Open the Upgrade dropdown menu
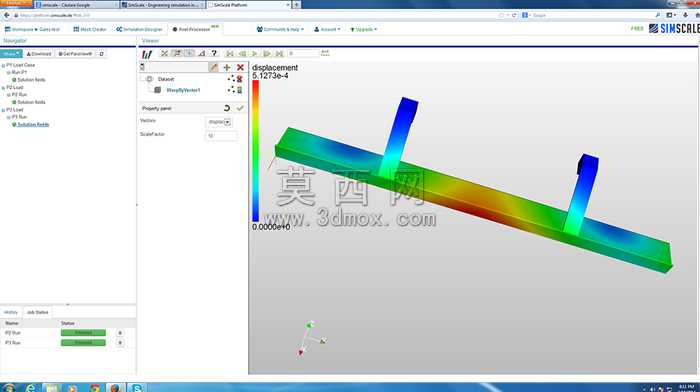Viewport: 700px width, 392px height. [364, 29]
